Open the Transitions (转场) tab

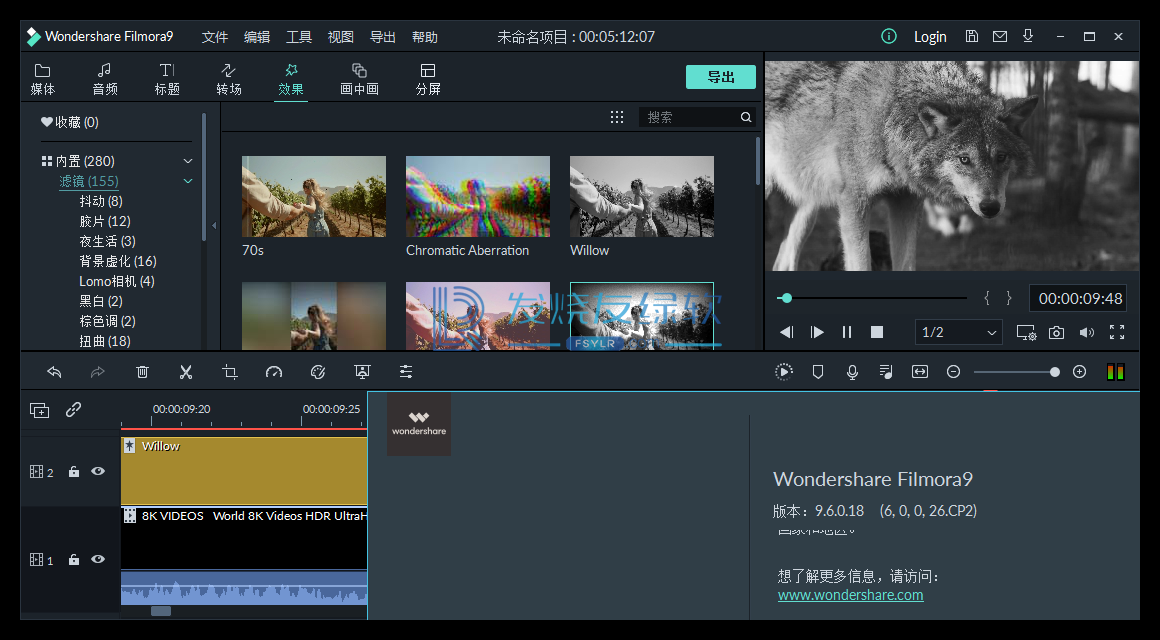tap(229, 79)
